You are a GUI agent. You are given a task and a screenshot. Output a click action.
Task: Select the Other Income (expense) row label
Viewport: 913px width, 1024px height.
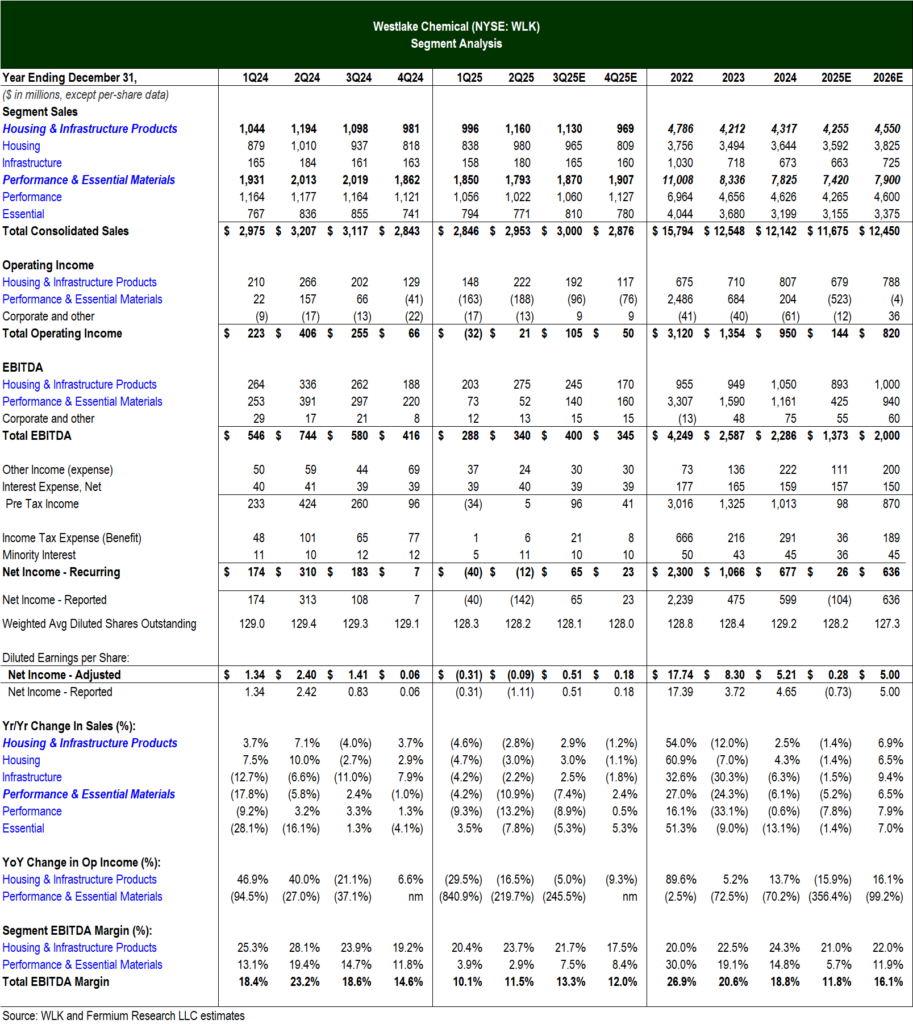click(57, 470)
